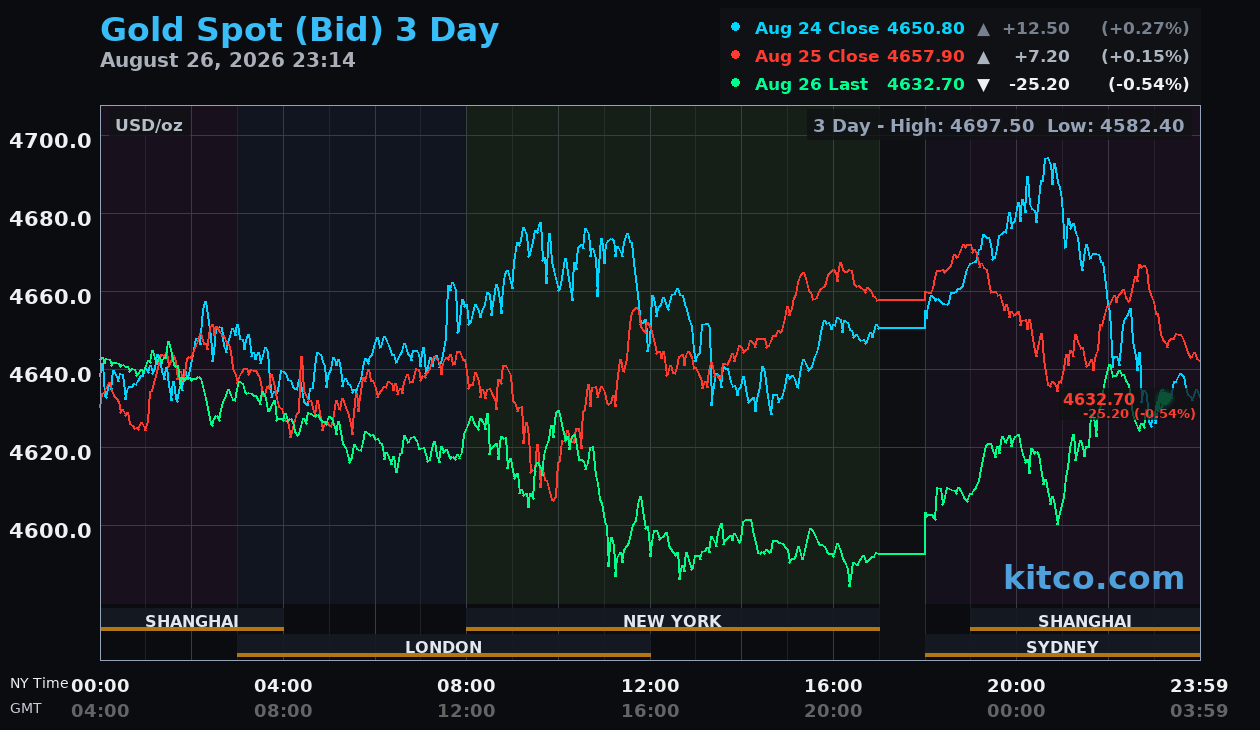
Task: Click the kitco.com logo
Action: pos(1094,578)
